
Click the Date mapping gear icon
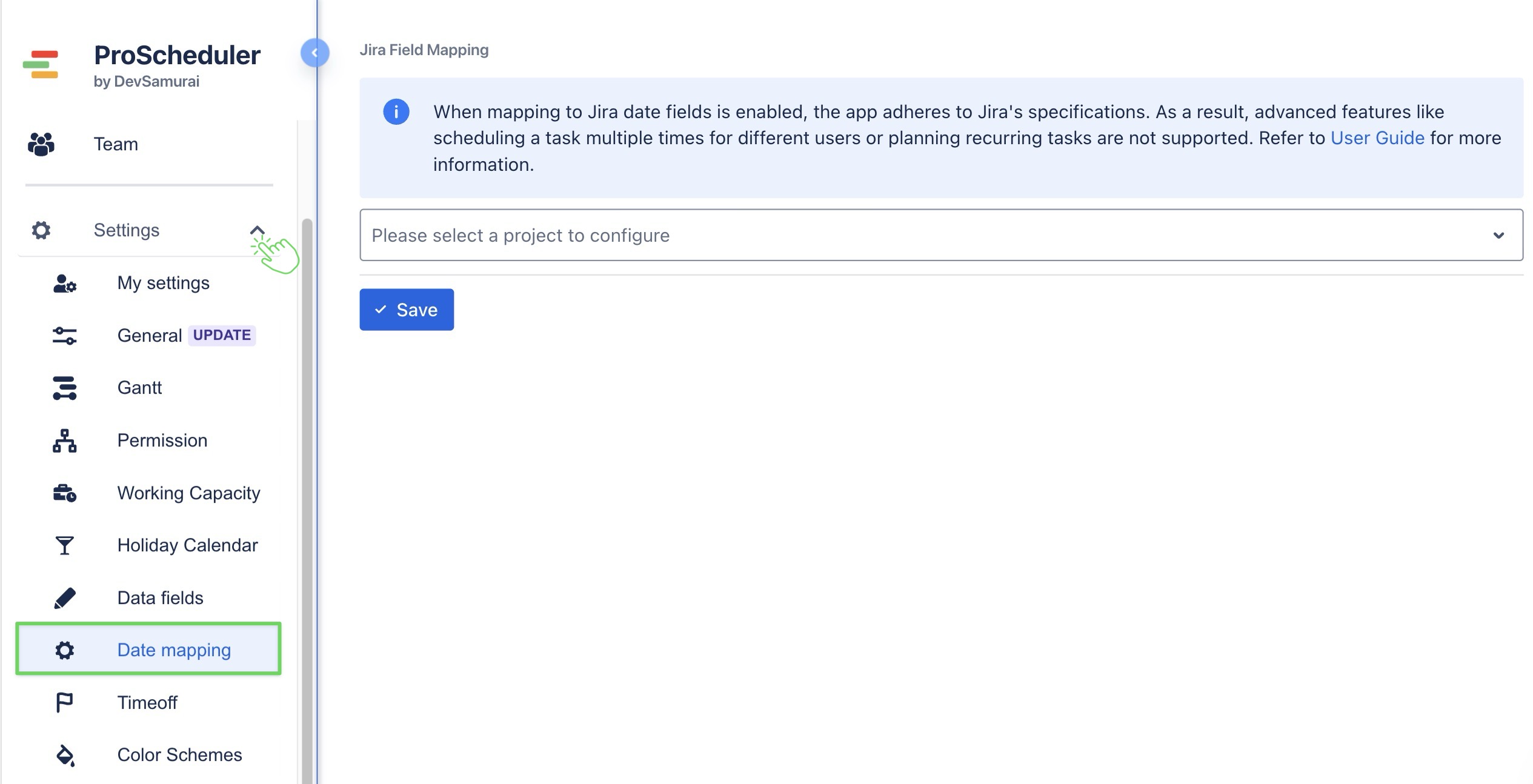click(x=65, y=650)
